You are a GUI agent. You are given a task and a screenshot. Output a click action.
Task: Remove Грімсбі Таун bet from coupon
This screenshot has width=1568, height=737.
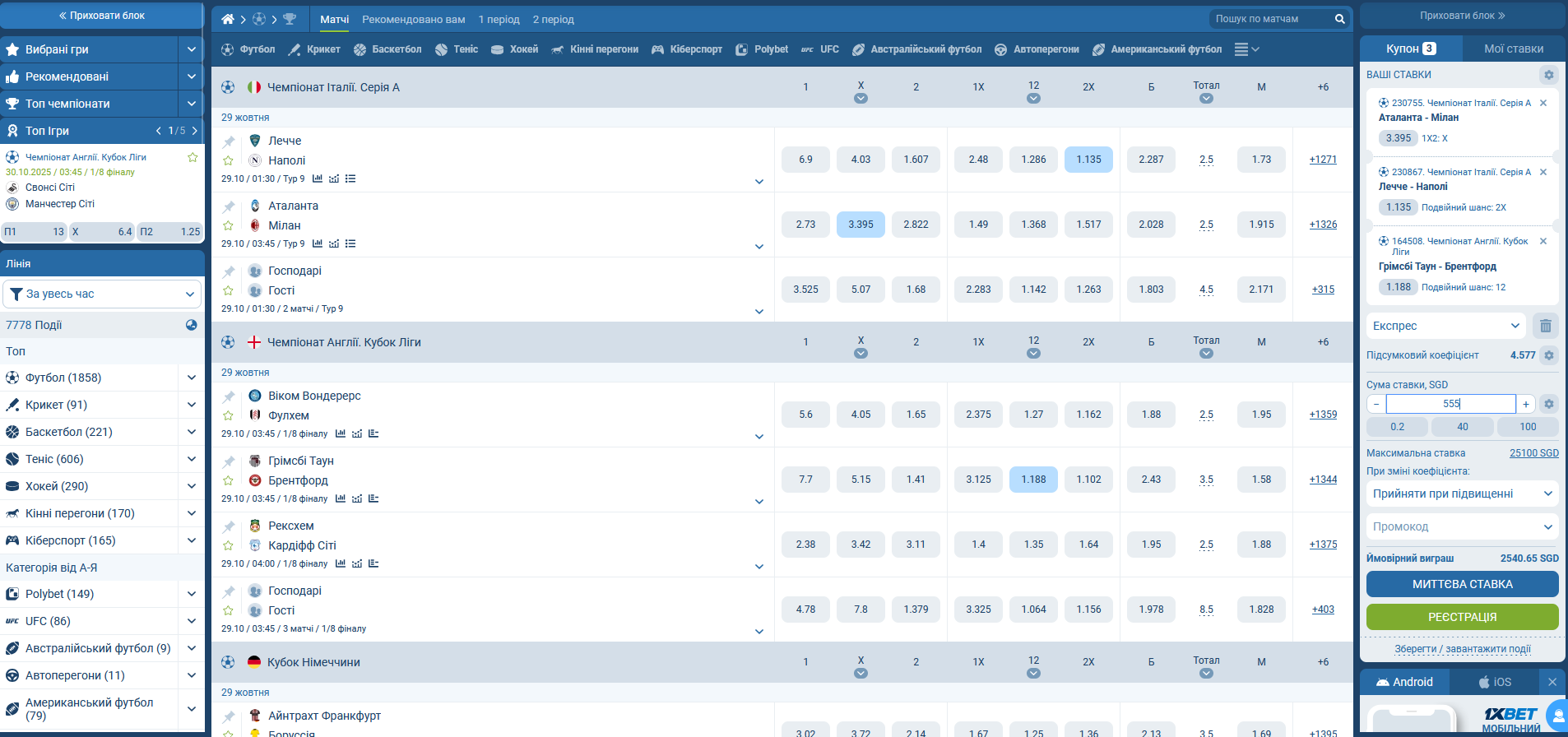click(x=1543, y=241)
